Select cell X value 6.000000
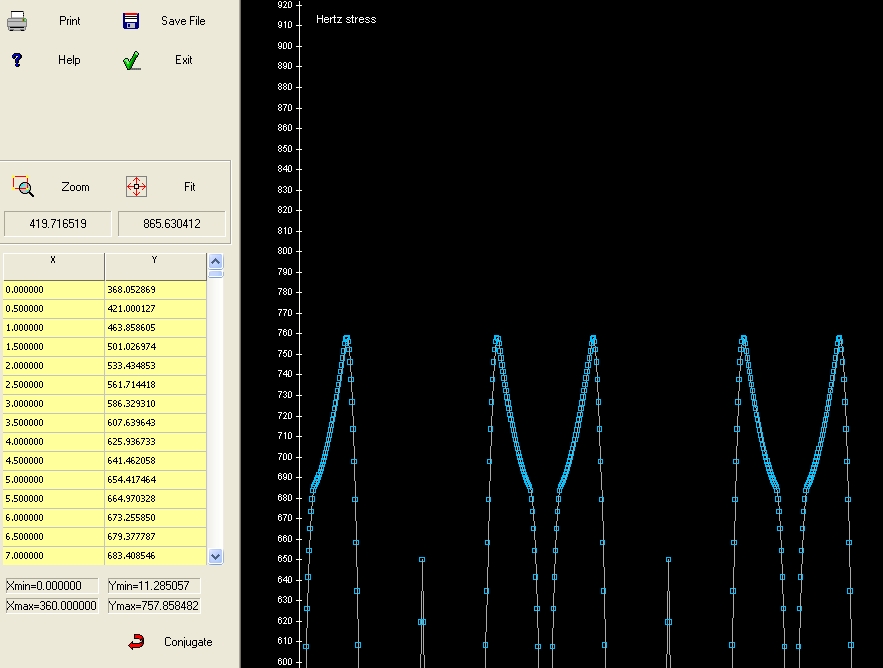 coord(53,518)
